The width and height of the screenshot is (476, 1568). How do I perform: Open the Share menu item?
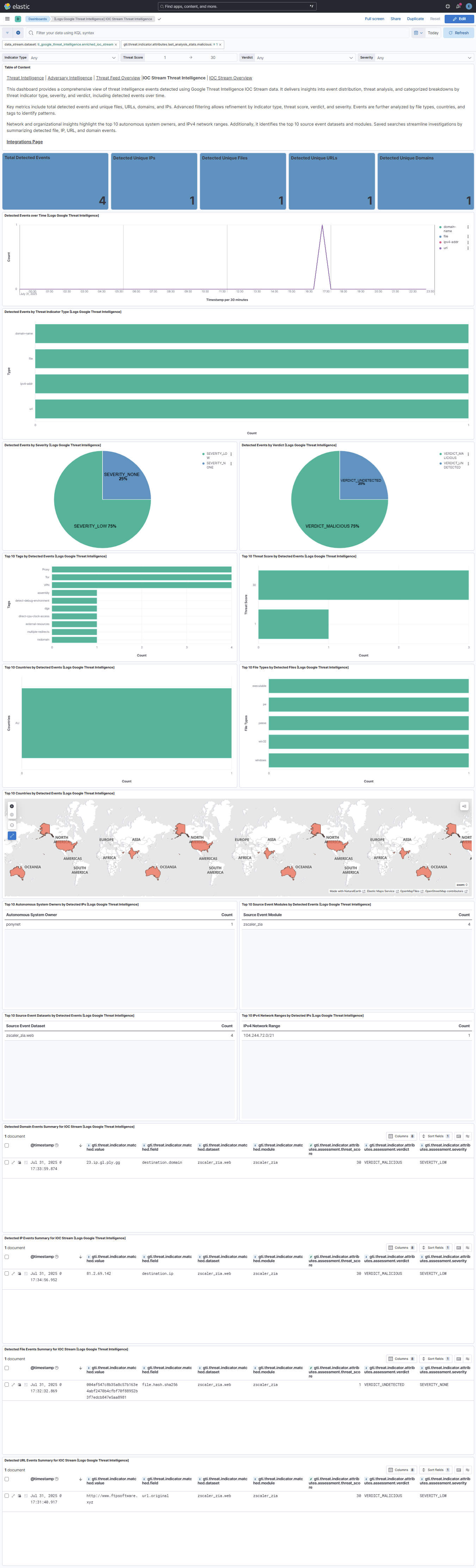tap(395, 19)
